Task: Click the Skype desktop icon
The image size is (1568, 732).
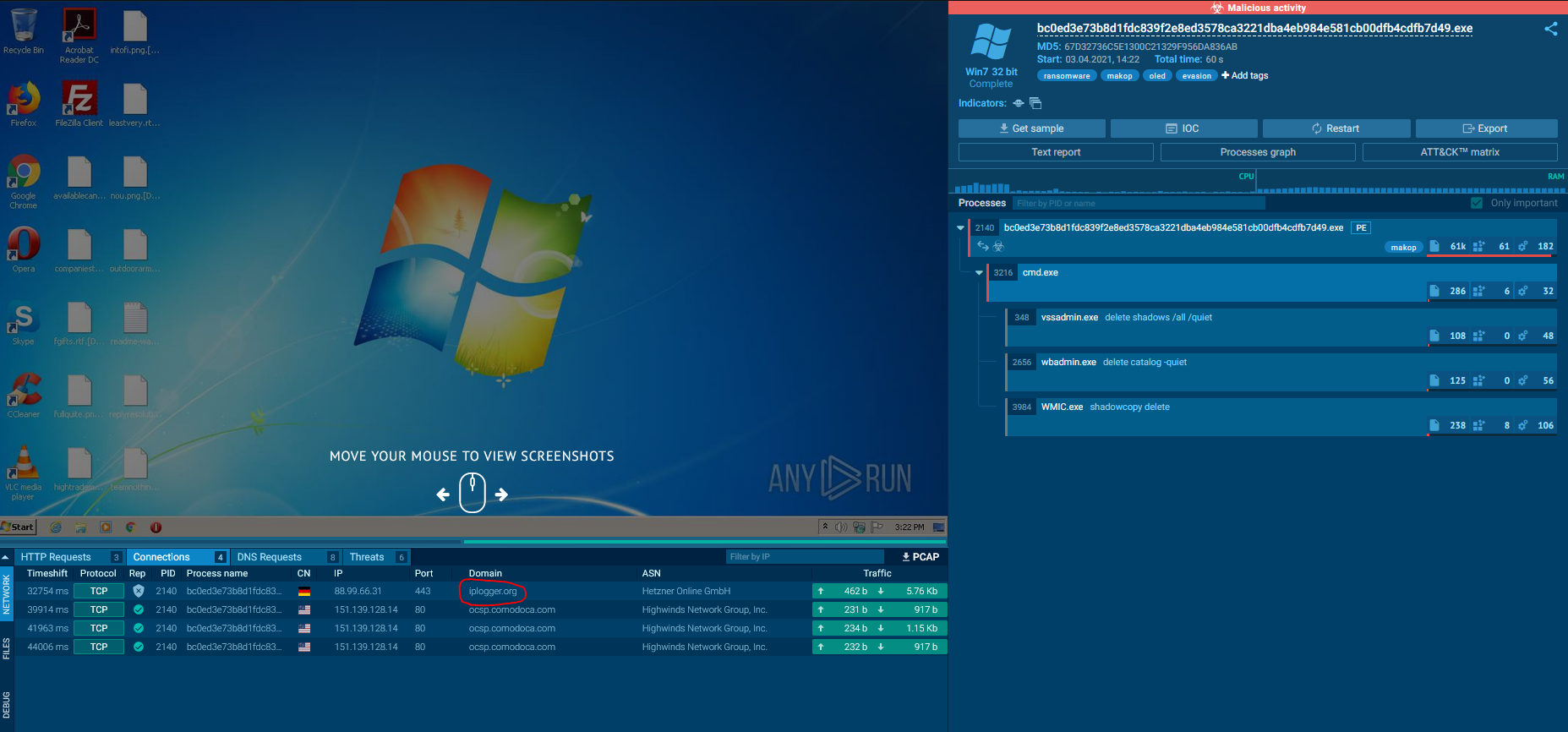Action: click(24, 323)
